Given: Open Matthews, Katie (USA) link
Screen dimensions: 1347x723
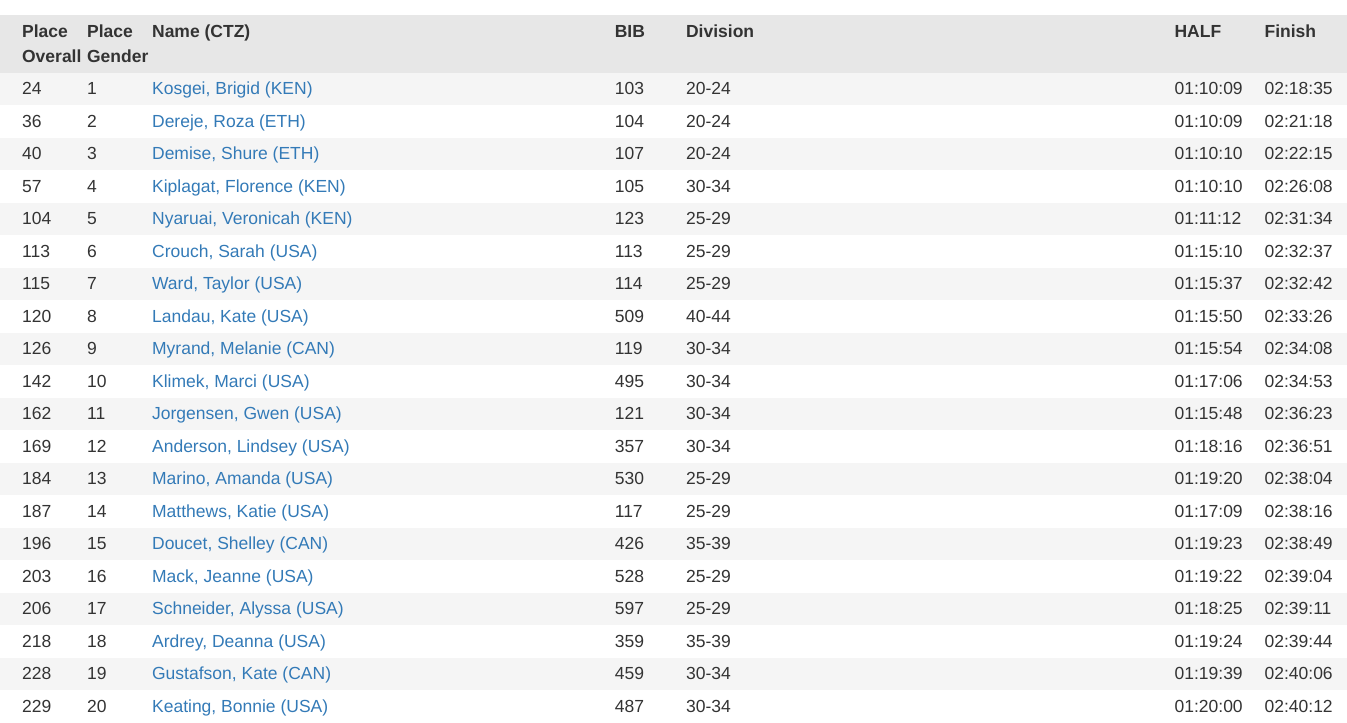Looking at the screenshot, I should click(x=240, y=511).
